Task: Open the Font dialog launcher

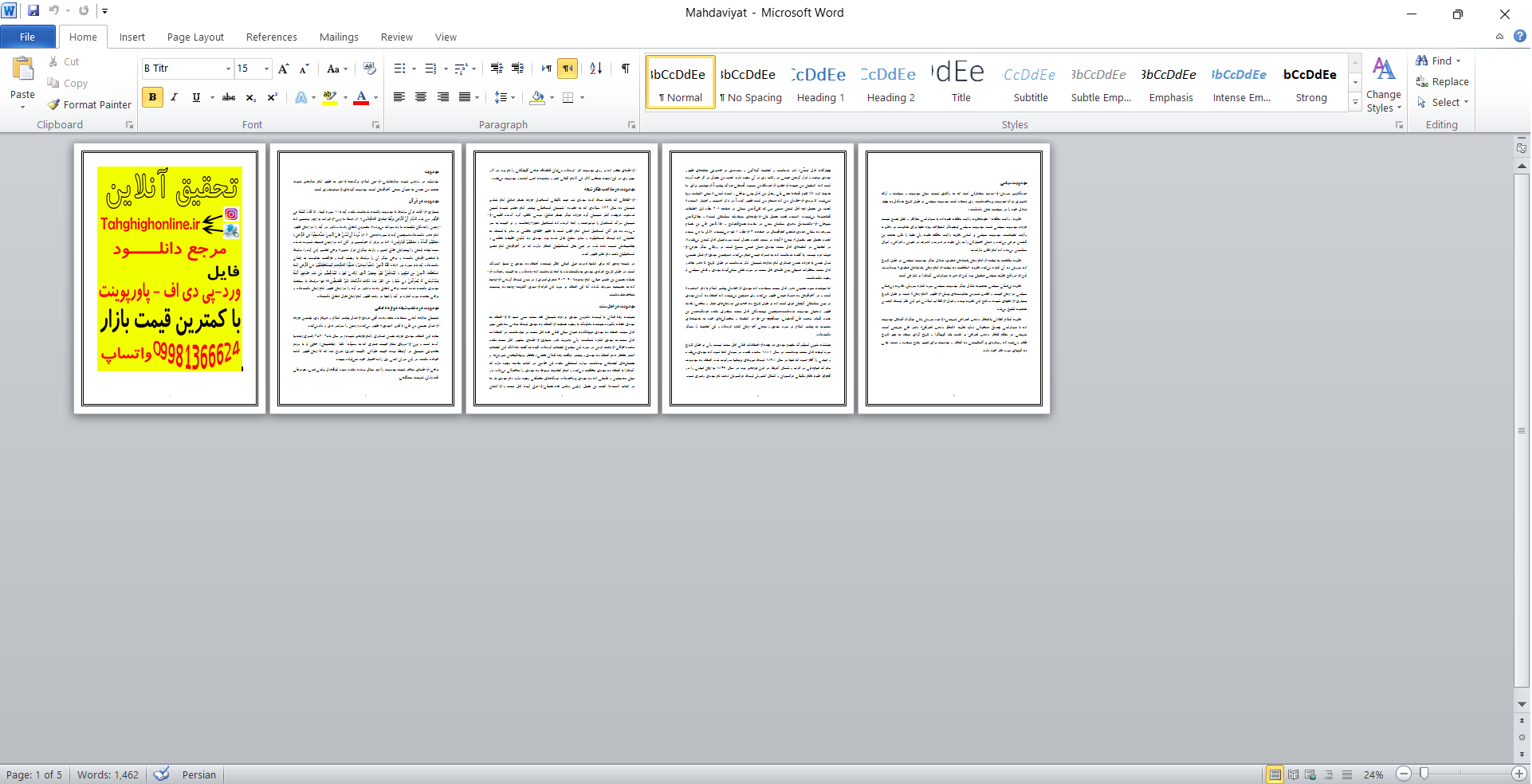Action: [375, 125]
